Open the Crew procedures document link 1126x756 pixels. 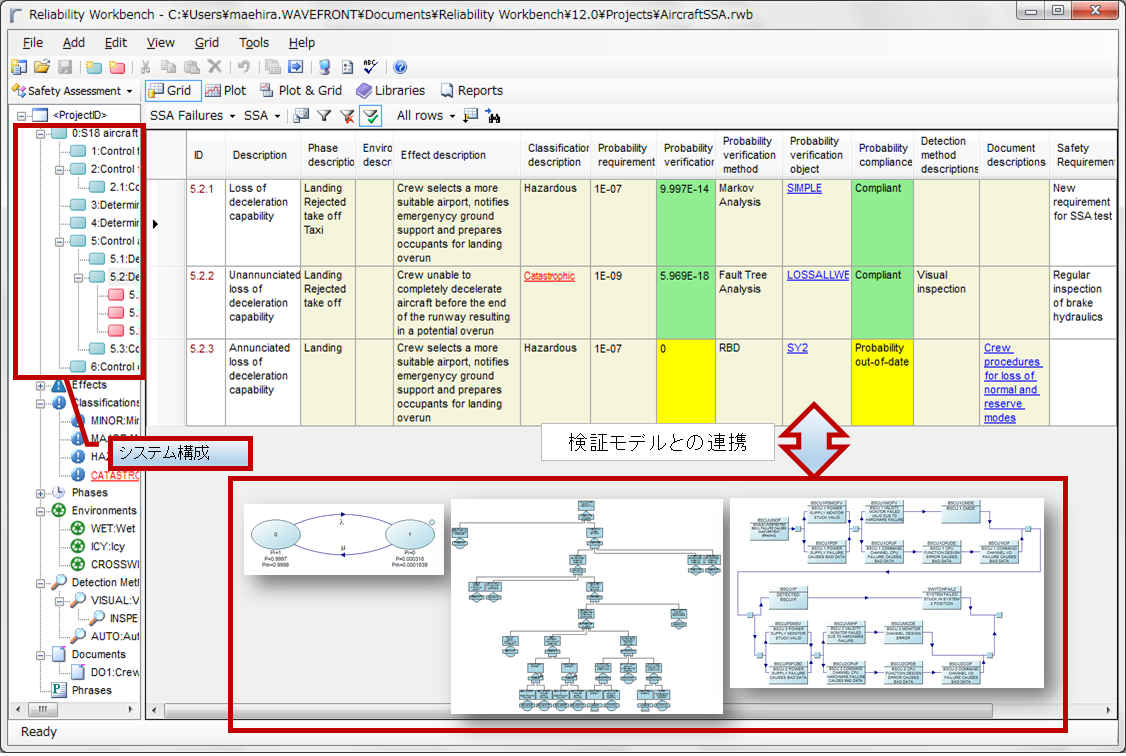(1011, 383)
